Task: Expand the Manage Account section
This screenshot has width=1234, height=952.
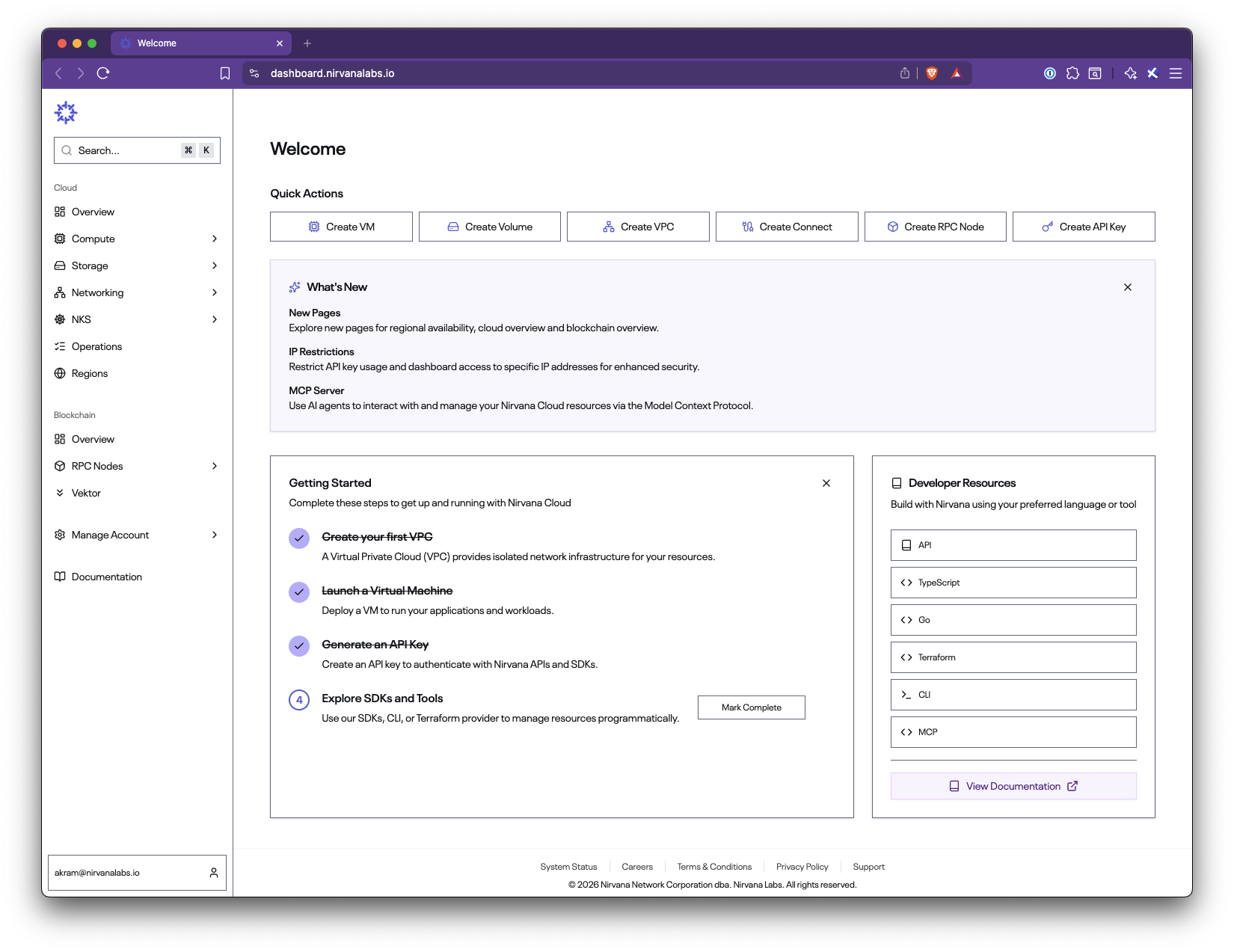Action: pos(137,535)
